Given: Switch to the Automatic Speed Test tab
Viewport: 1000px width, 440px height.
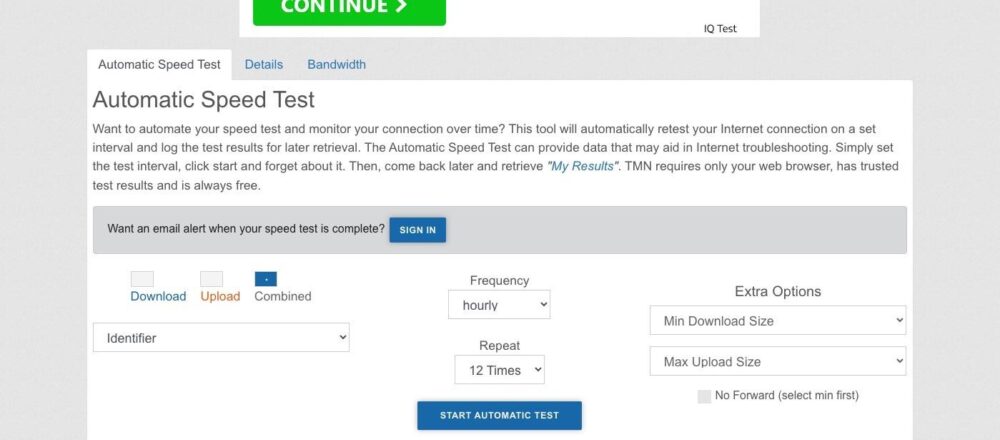Looking at the screenshot, I should pyautogui.click(x=159, y=65).
